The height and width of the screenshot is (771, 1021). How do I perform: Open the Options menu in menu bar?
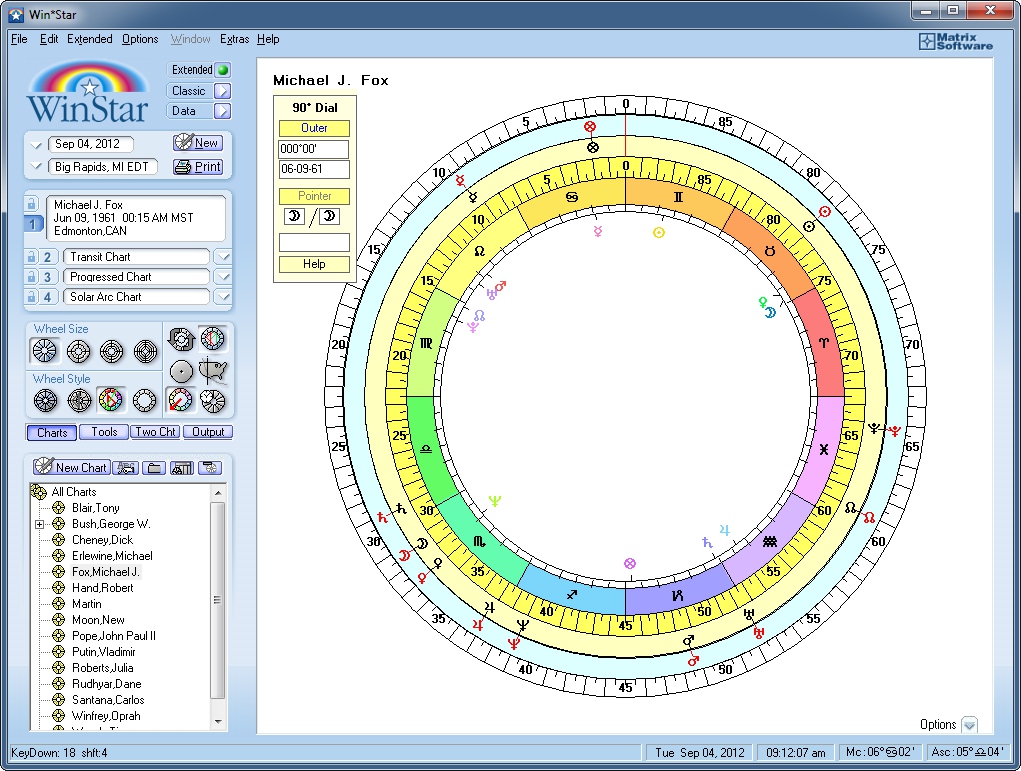pos(140,39)
